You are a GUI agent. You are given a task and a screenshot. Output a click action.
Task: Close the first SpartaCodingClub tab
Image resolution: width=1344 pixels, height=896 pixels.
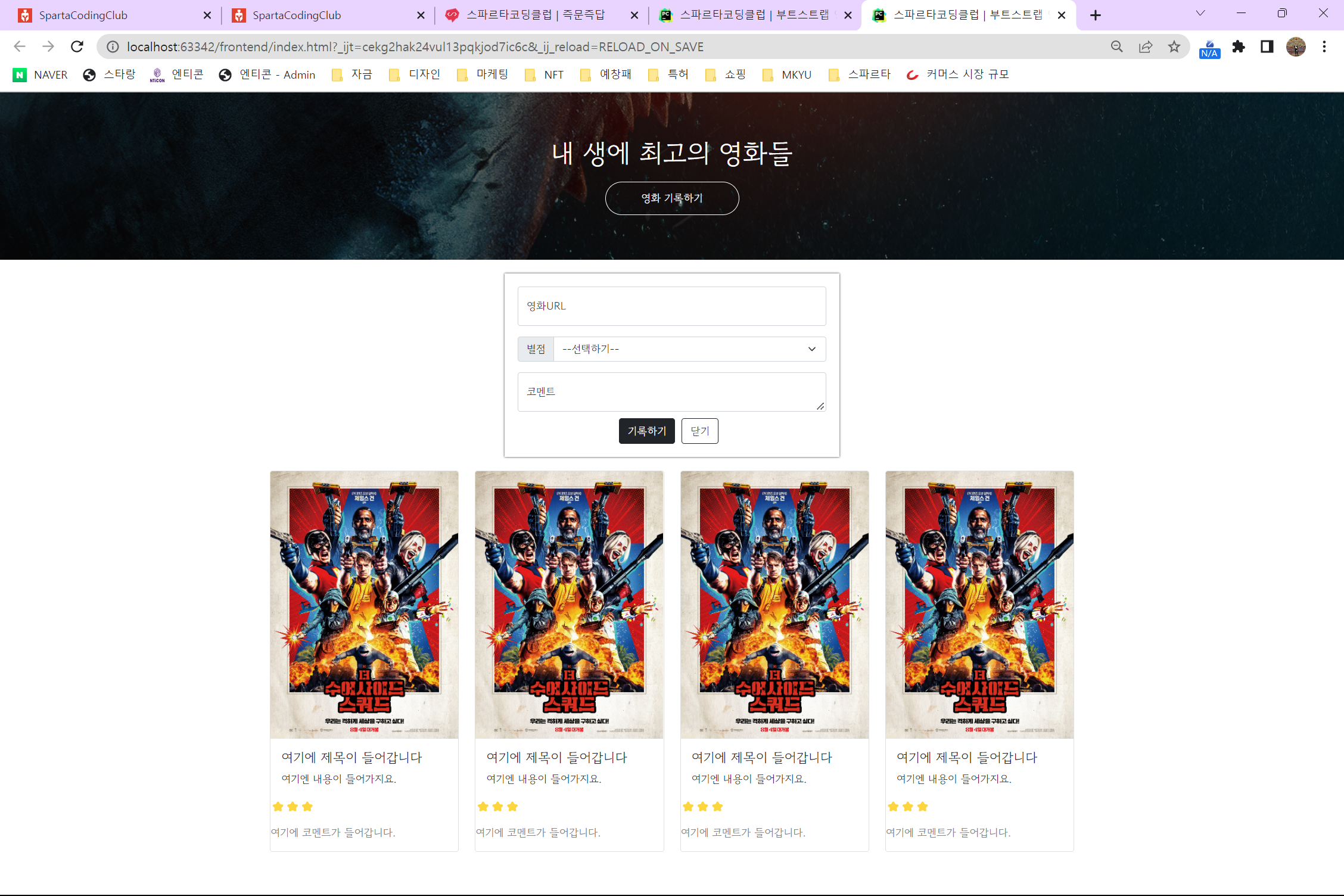point(207,15)
